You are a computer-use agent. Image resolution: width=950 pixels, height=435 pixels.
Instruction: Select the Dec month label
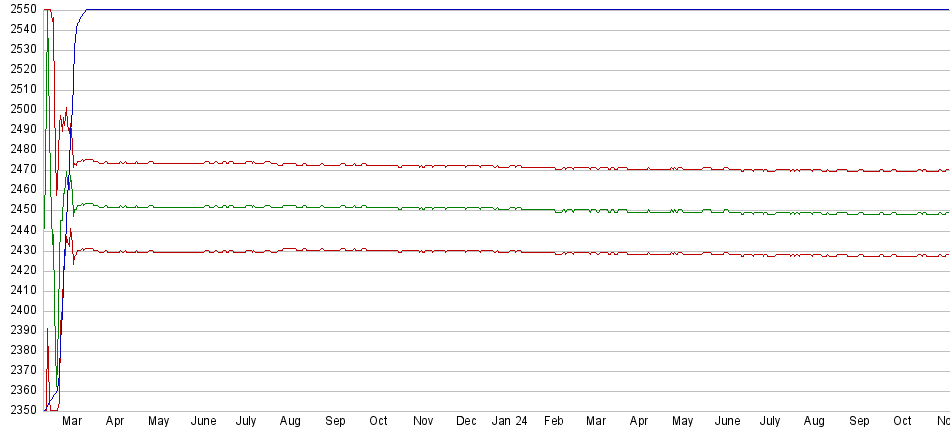(x=466, y=422)
